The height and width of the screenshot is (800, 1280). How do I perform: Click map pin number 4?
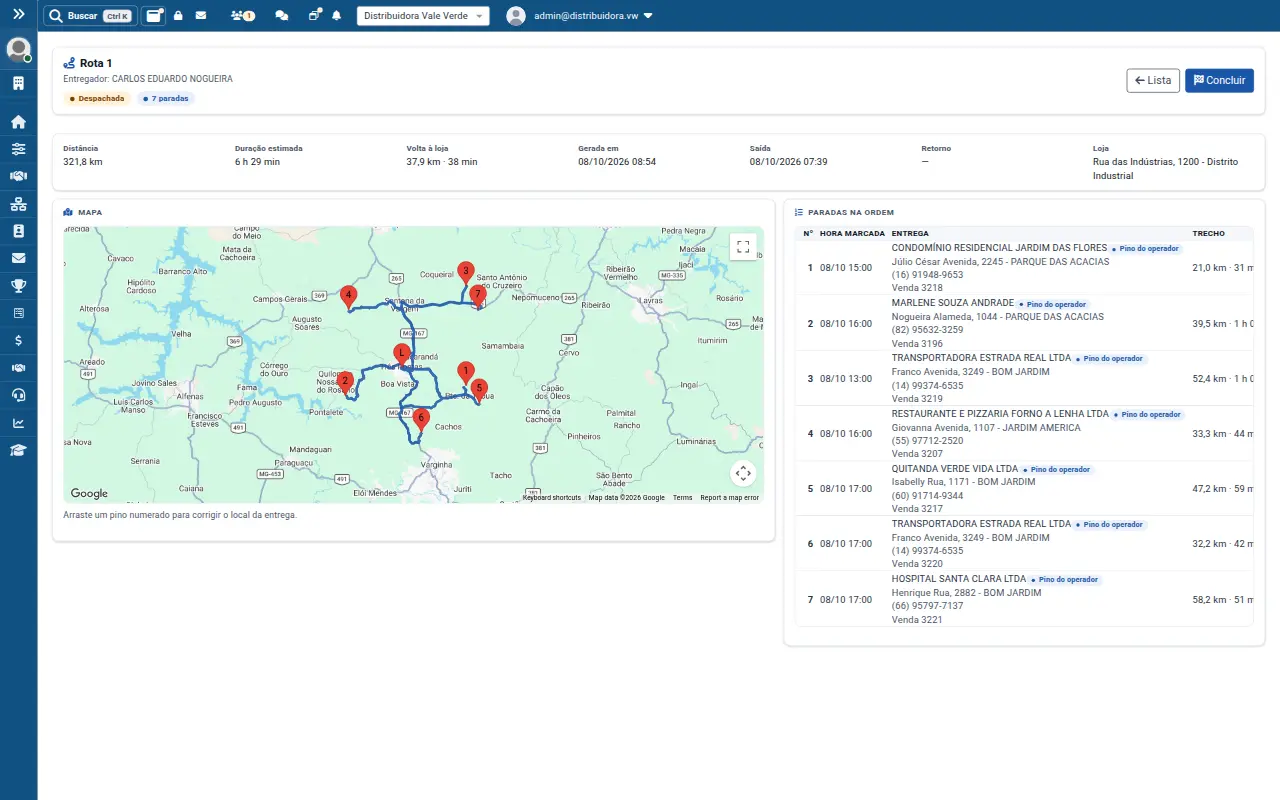pyautogui.click(x=348, y=297)
